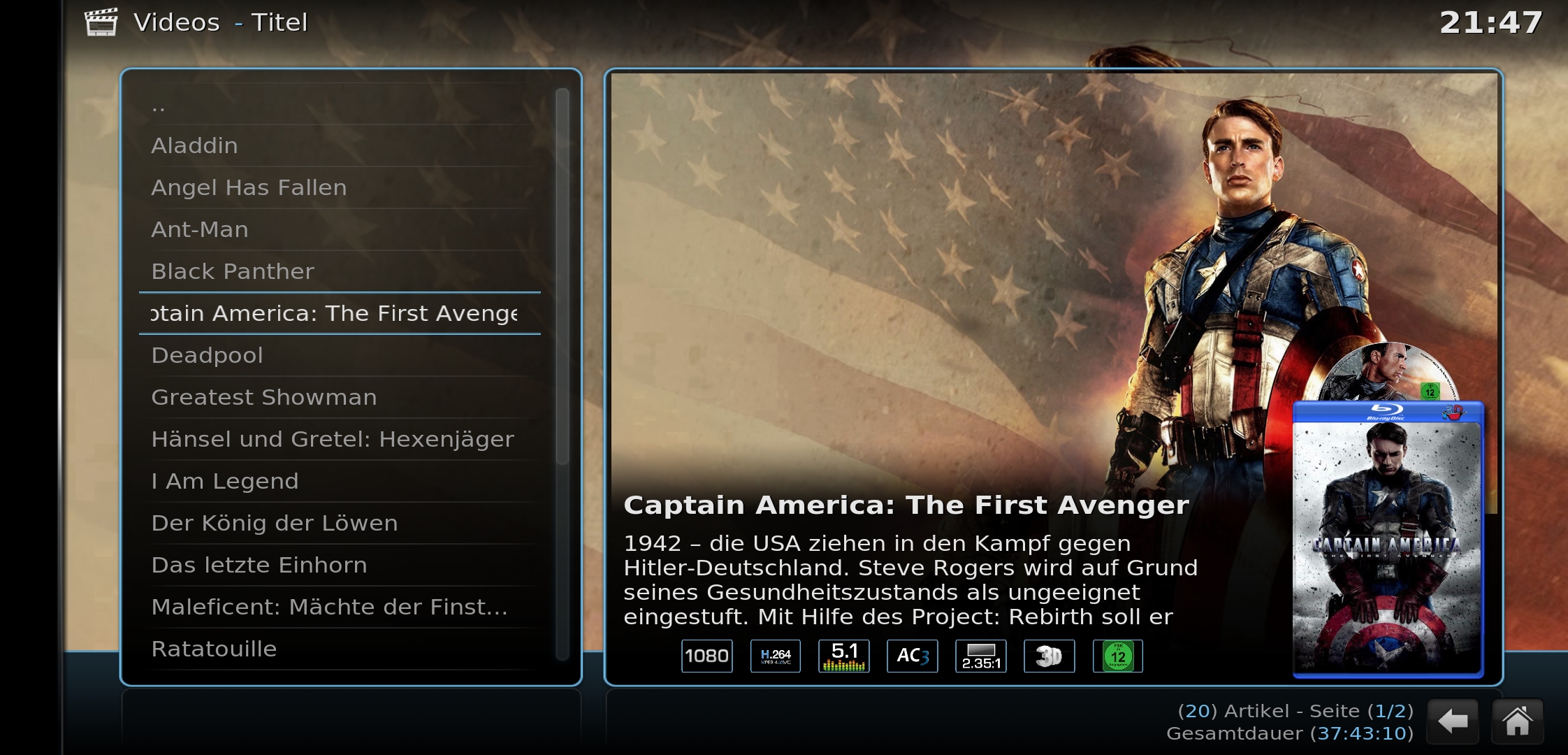
Task: Click the 1080 resolution flag icon
Action: point(707,656)
